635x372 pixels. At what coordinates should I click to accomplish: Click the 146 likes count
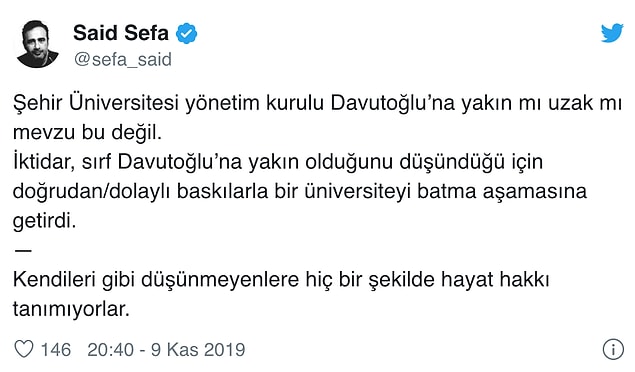(56, 350)
